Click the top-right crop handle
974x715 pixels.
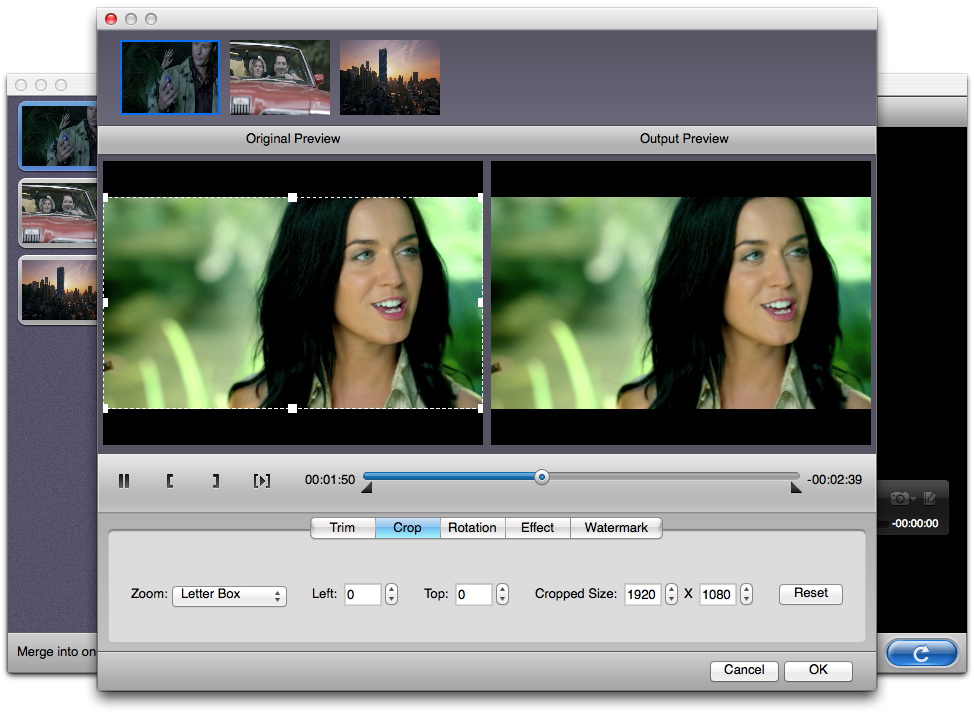[480, 198]
